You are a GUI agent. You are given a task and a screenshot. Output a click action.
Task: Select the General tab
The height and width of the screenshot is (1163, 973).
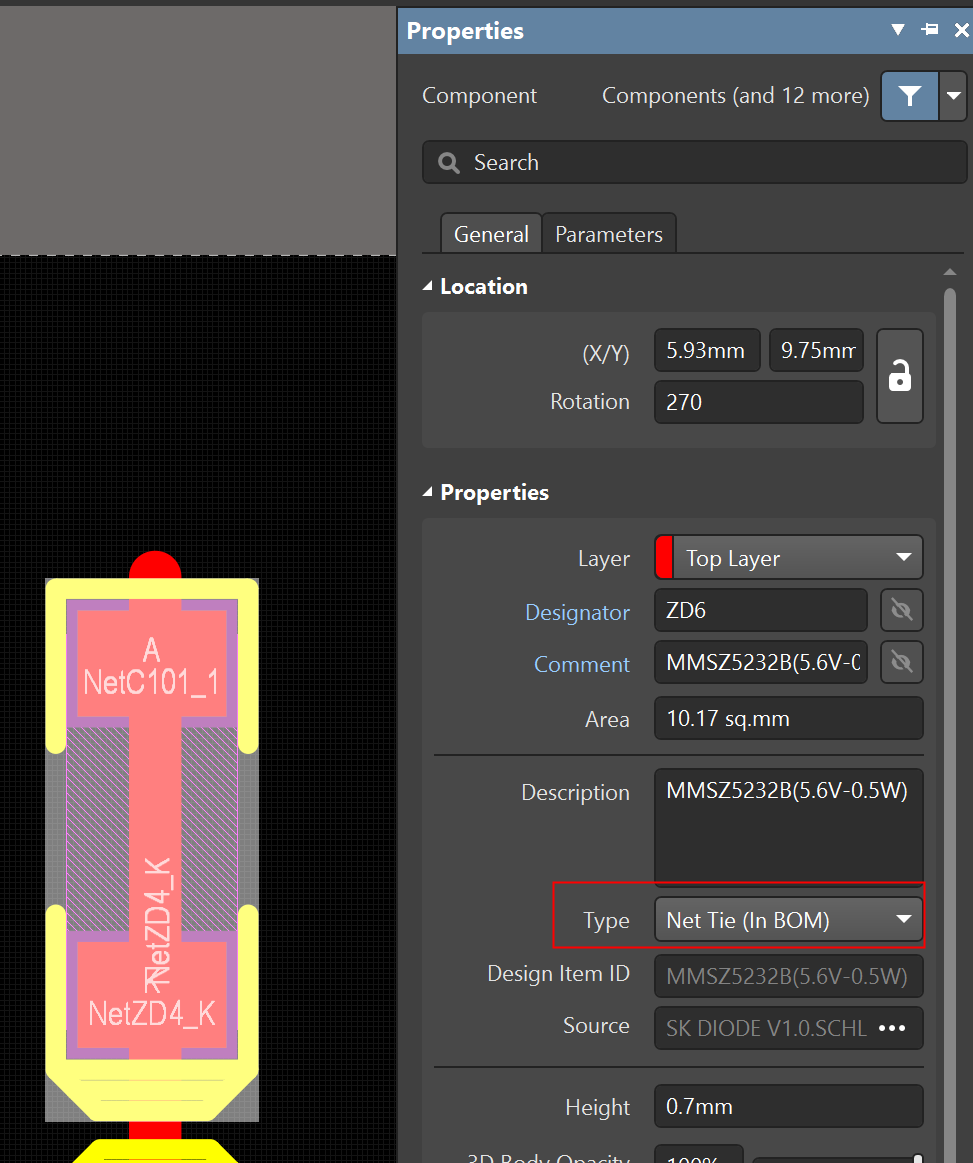(491, 234)
